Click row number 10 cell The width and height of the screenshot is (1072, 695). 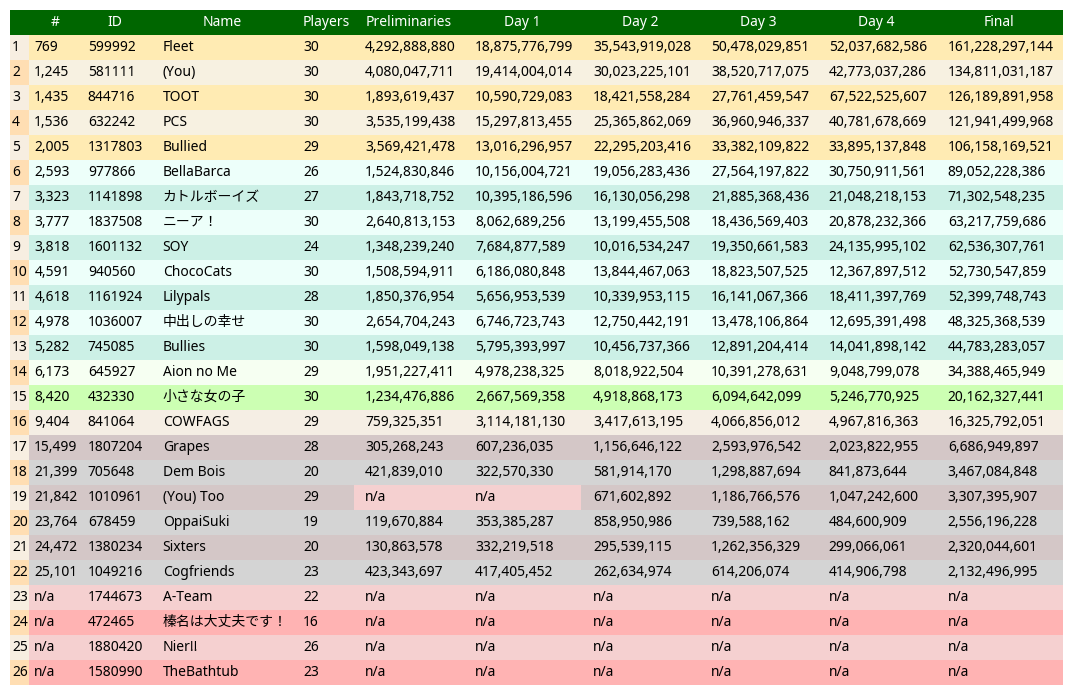(19, 271)
